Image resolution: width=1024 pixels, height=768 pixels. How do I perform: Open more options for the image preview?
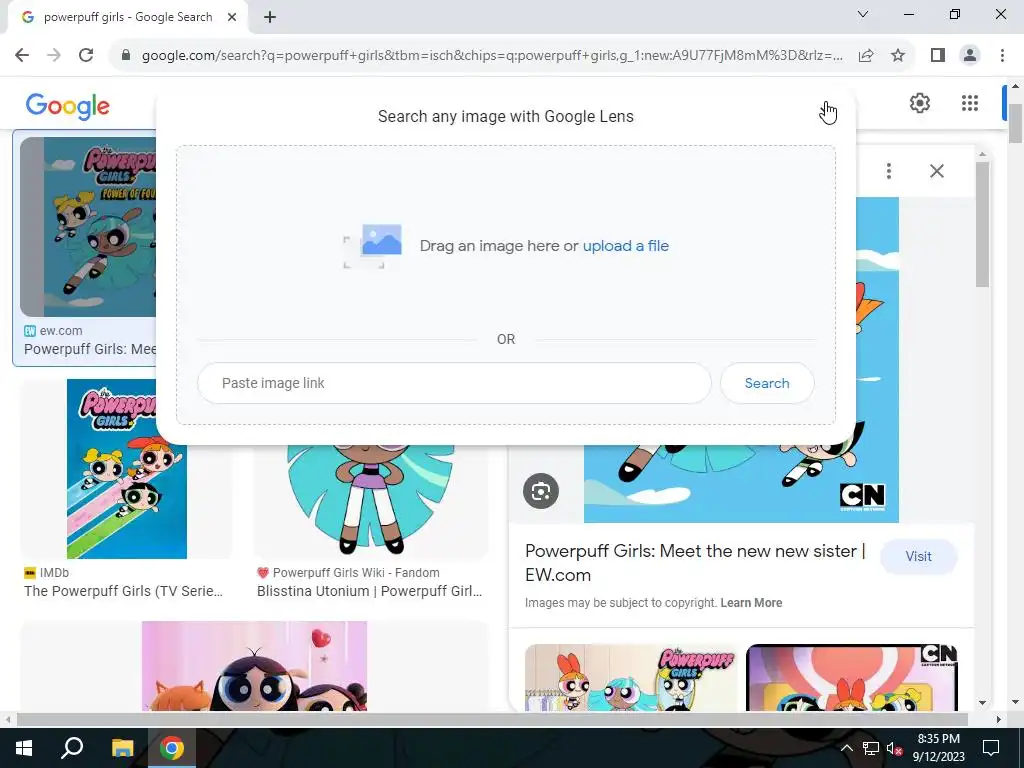click(888, 171)
